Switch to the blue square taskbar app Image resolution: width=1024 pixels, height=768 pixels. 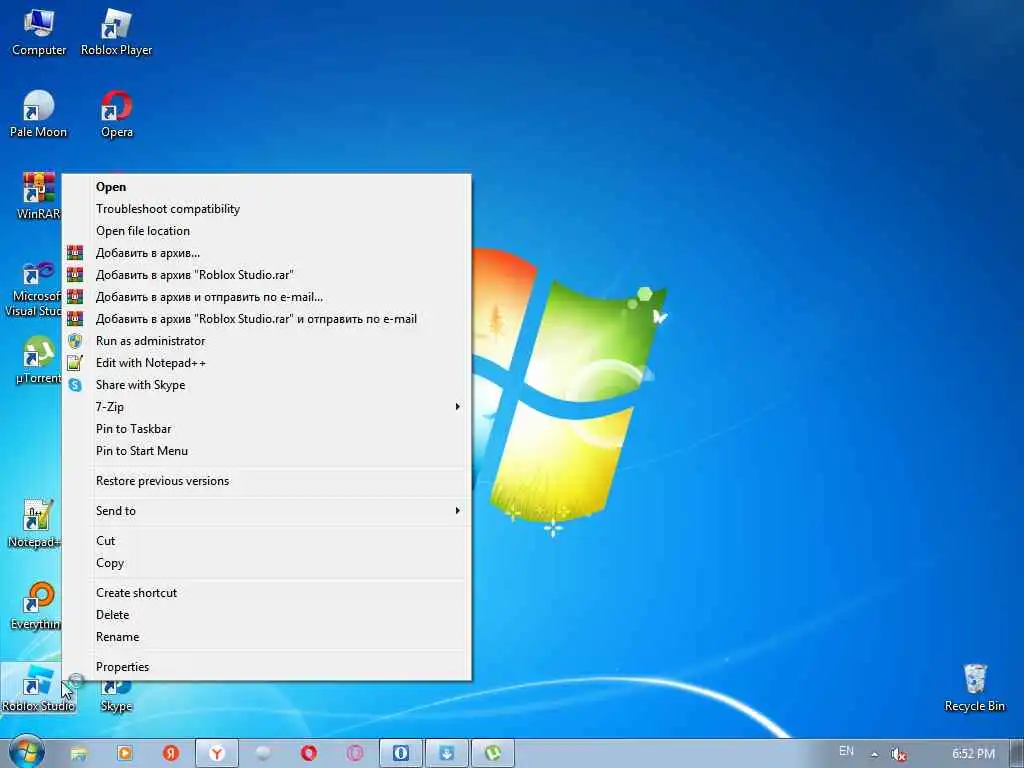point(400,754)
